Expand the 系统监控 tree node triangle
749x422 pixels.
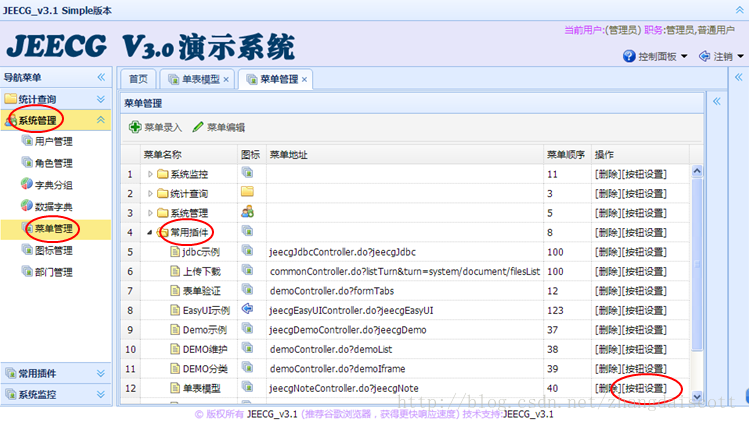(150, 174)
